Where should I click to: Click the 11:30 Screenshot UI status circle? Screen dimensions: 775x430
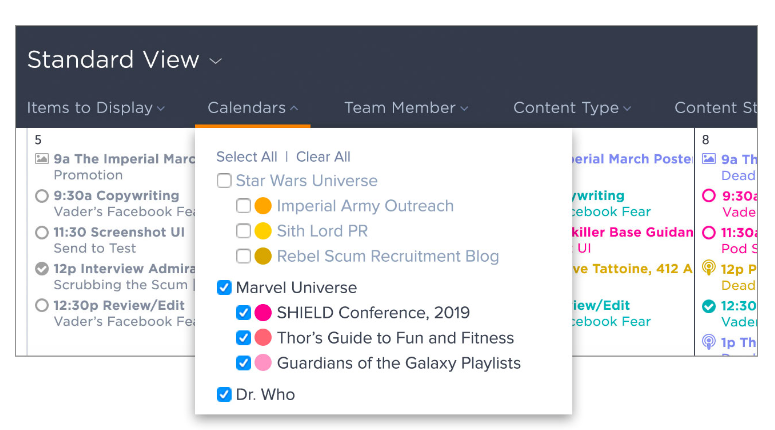point(42,233)
